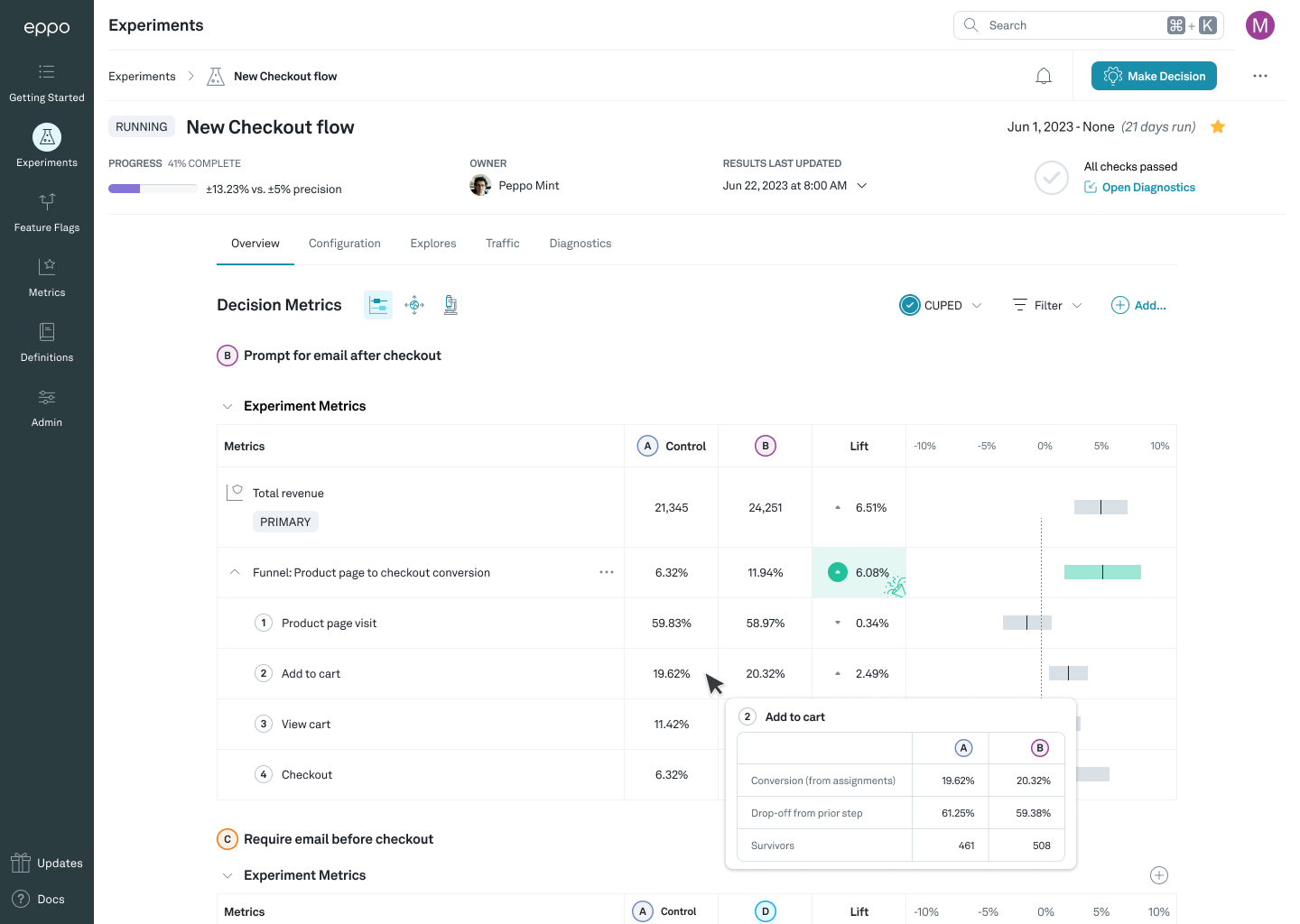The height and width of the screenshot is (924, 1300).
Task: Expand the results last updated date dropdown
Action: 862,186
